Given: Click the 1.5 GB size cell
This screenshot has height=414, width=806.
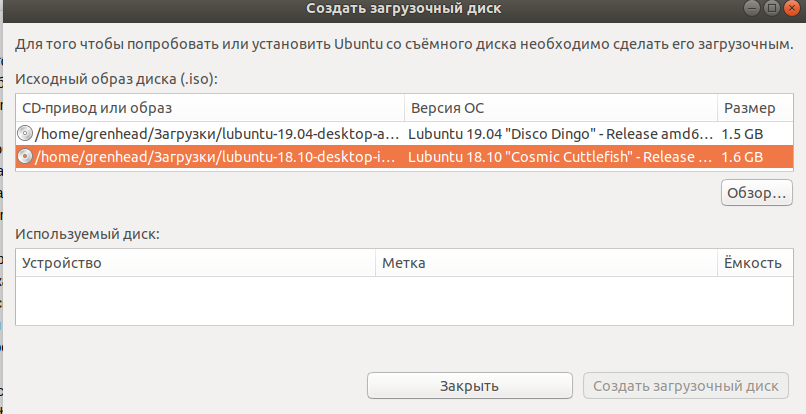Looking at the screenshot, I should point(742,132).
